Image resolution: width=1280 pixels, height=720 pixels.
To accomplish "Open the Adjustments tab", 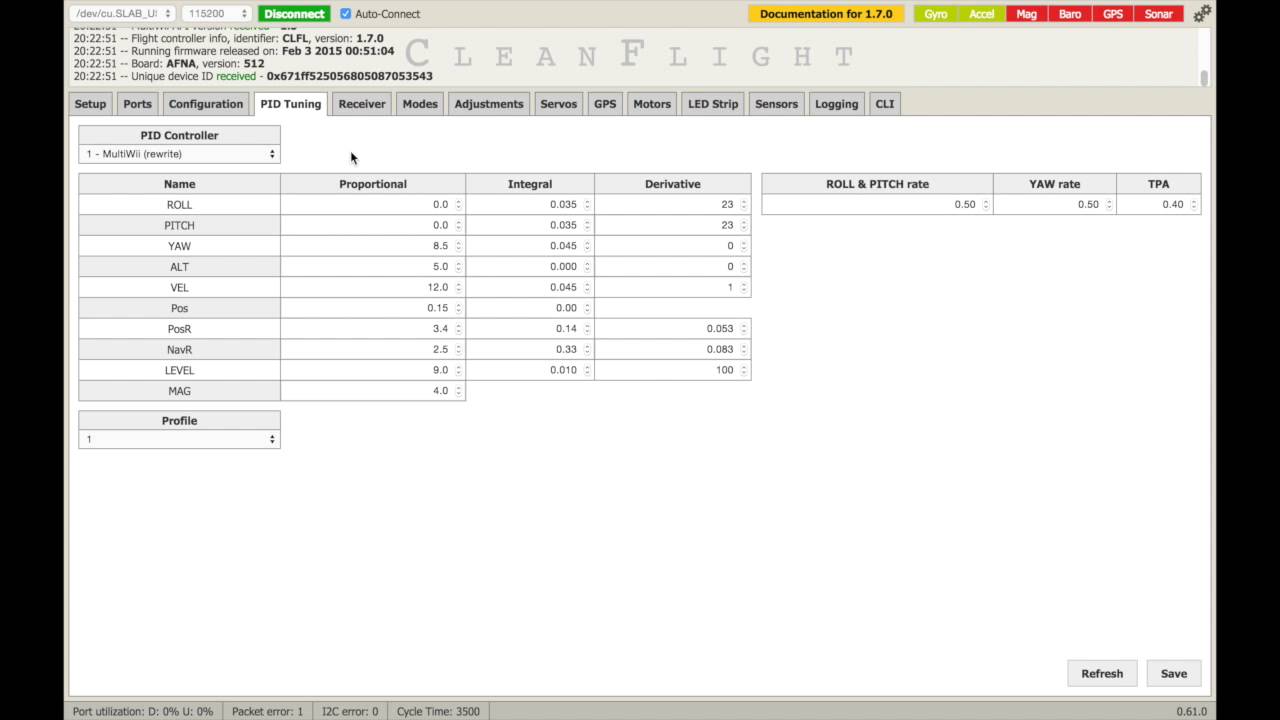I will point(489,104).
